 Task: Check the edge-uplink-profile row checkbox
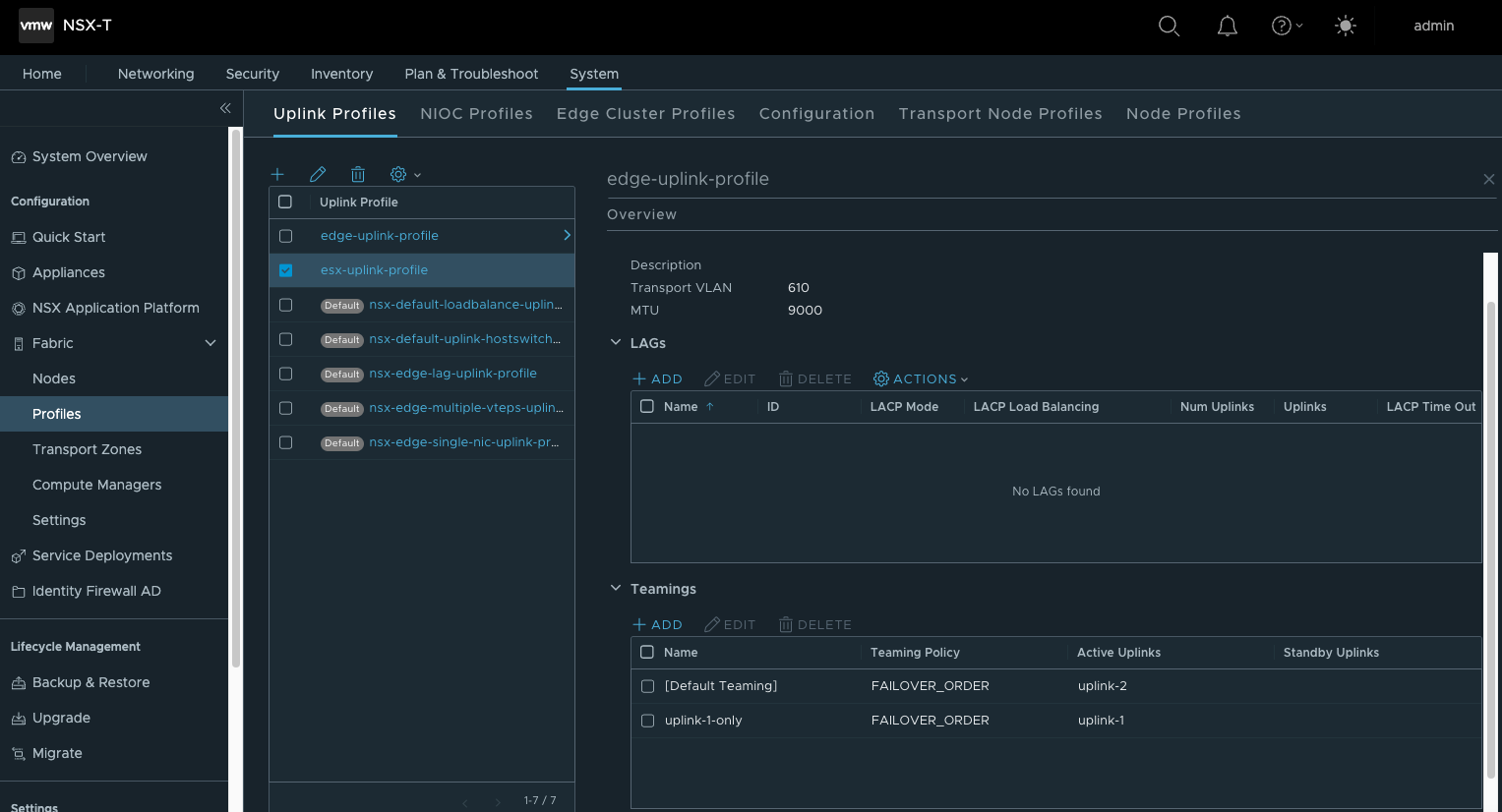click(x=285, y=236)
